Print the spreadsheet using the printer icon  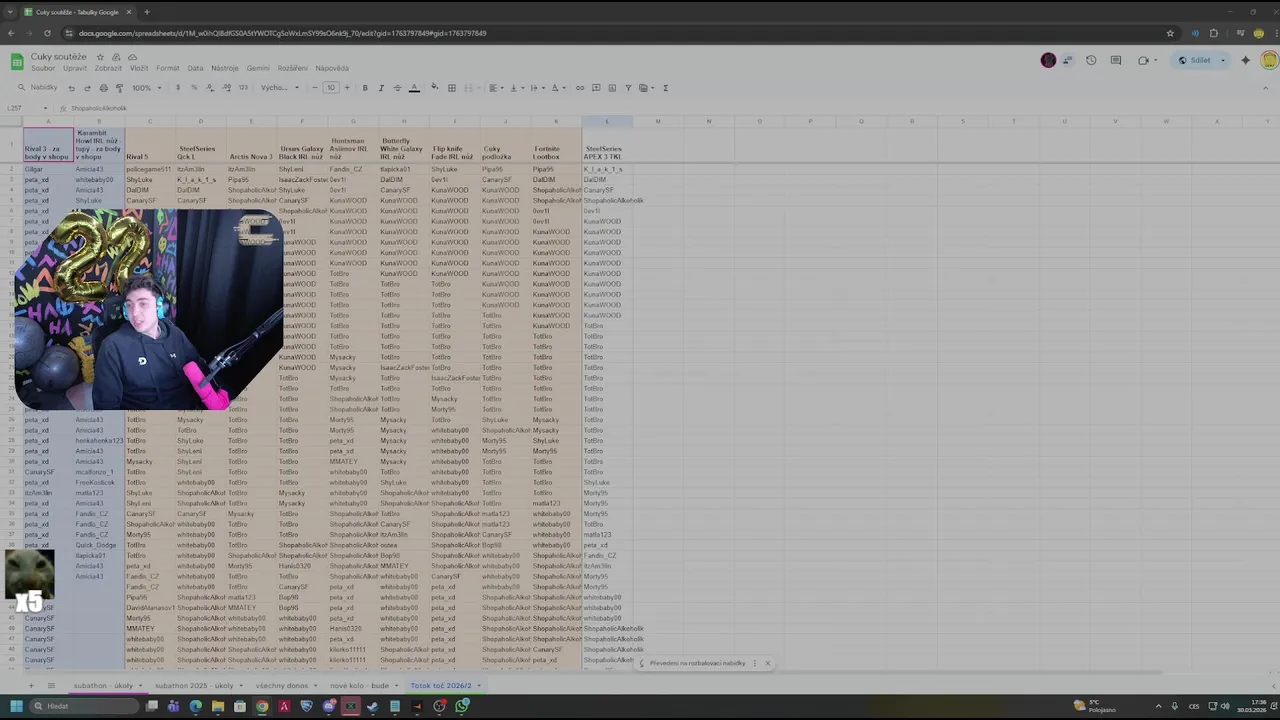coord(104,88)
